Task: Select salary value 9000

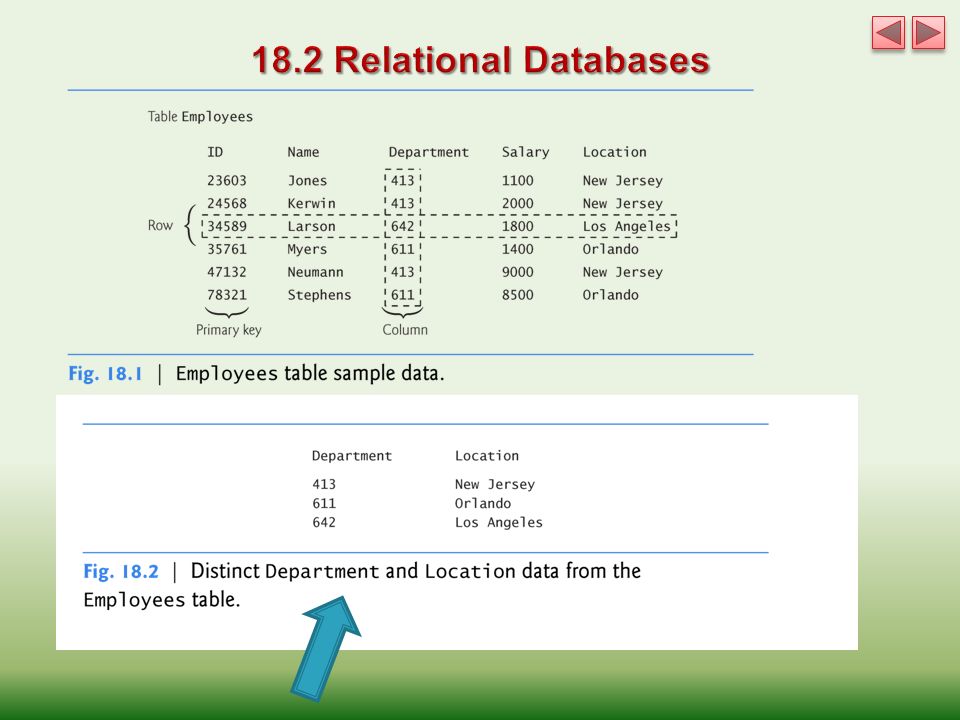Action: click(517, 272)
